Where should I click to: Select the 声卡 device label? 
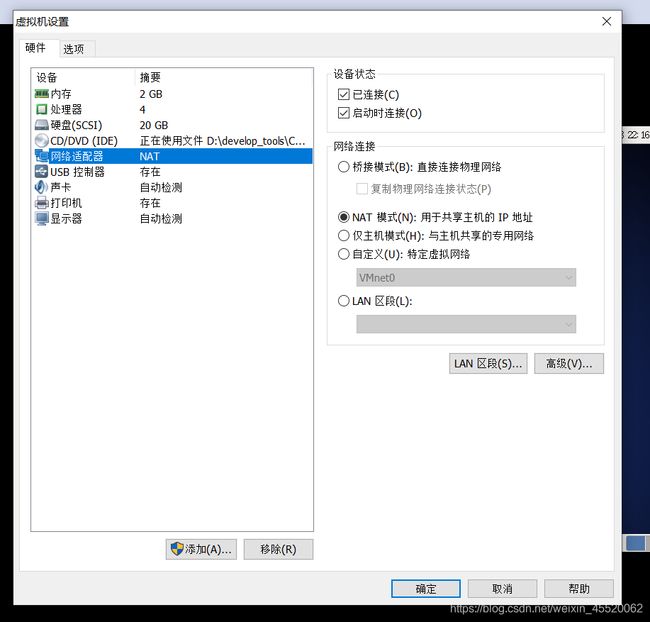(61, 187)
